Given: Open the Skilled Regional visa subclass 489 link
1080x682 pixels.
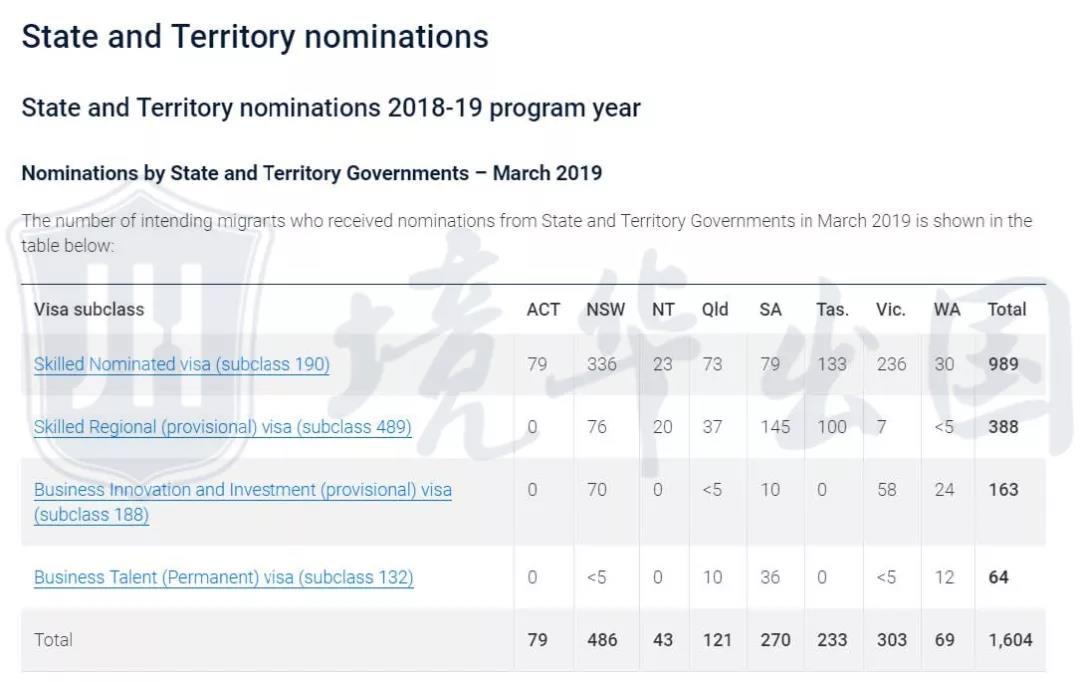Looking at the screenshot, I should pyautogui.click(x=222, y=427).
